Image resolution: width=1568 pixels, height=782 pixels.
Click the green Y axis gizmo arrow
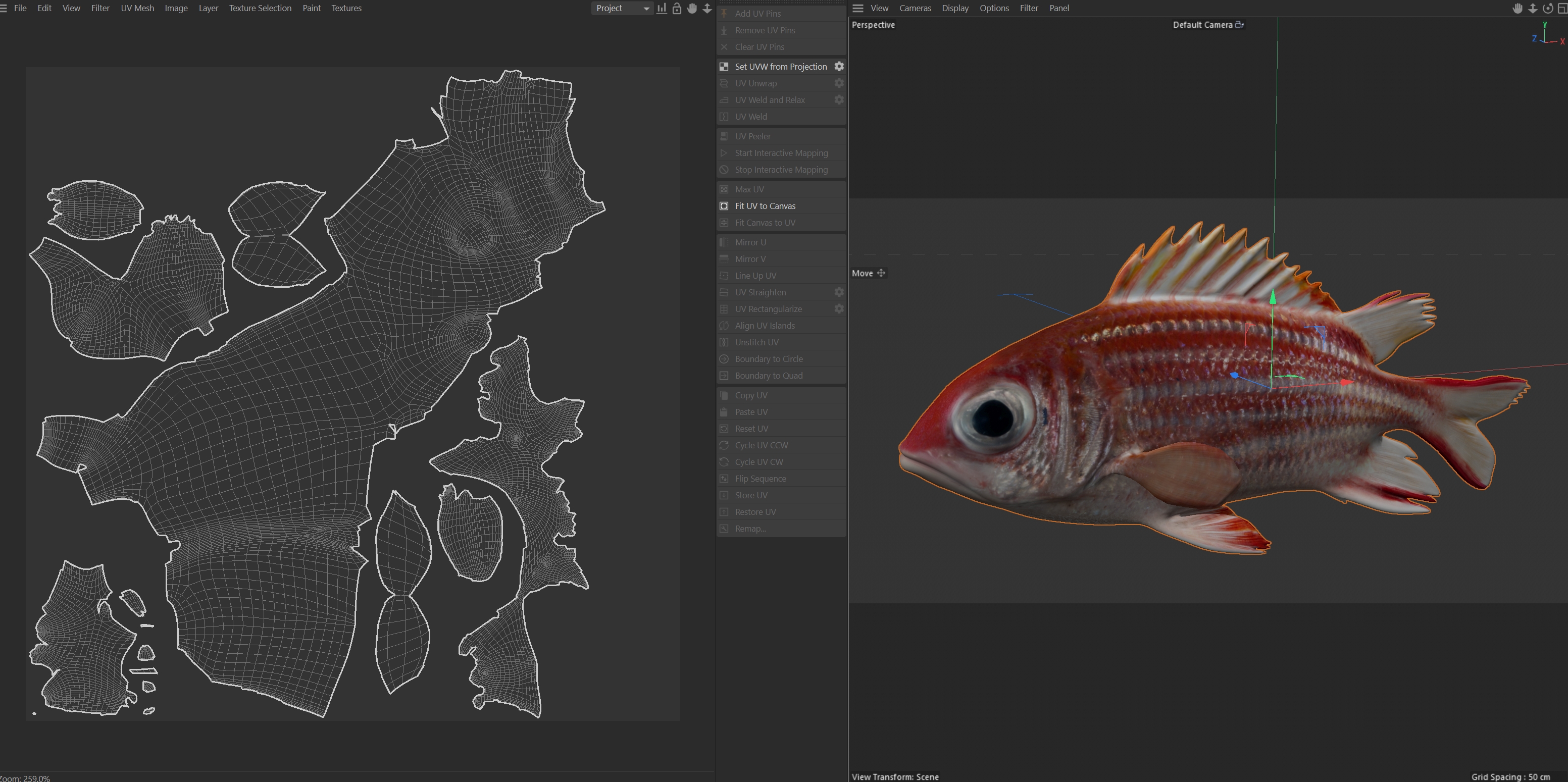(x=1273, y=297)
